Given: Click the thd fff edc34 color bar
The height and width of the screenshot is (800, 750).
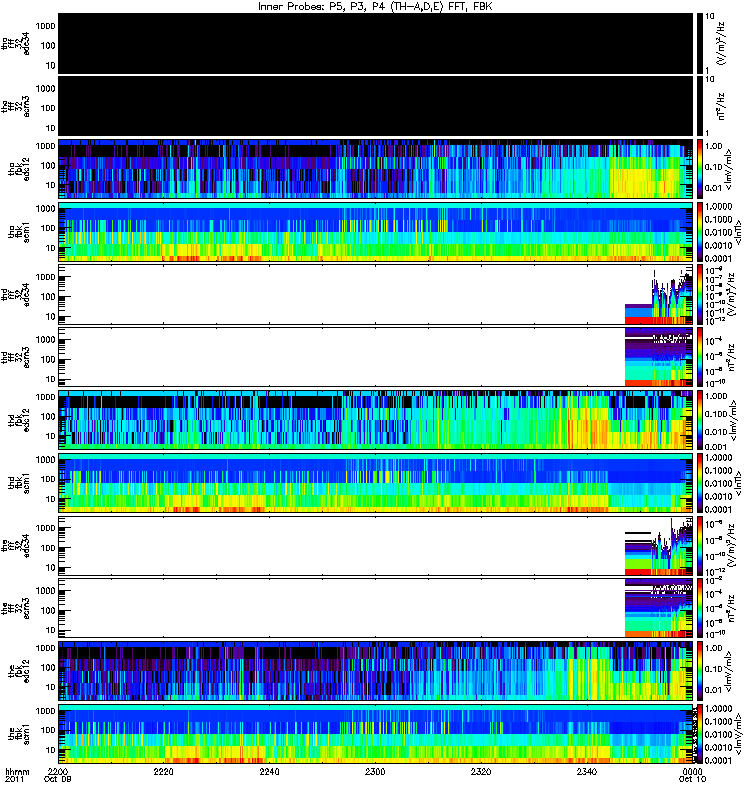Looking at the screenshot, I should click(x=700, y=294).
